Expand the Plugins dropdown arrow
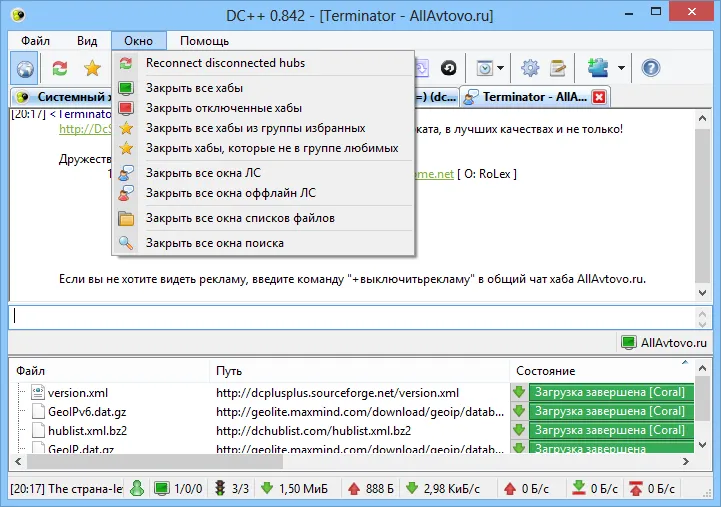 point(621,68)
